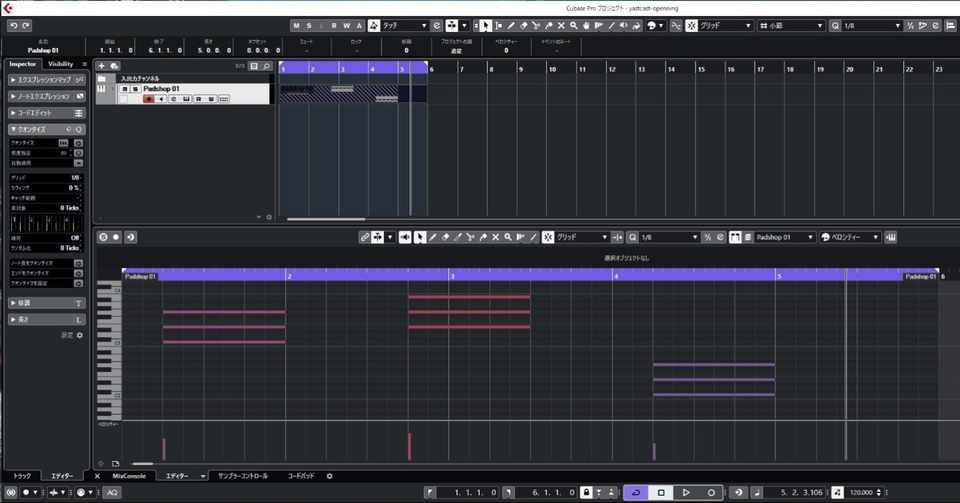
Task: Toggle acoustic feedback speaker icon in key editor
Action: coord(405,237)
